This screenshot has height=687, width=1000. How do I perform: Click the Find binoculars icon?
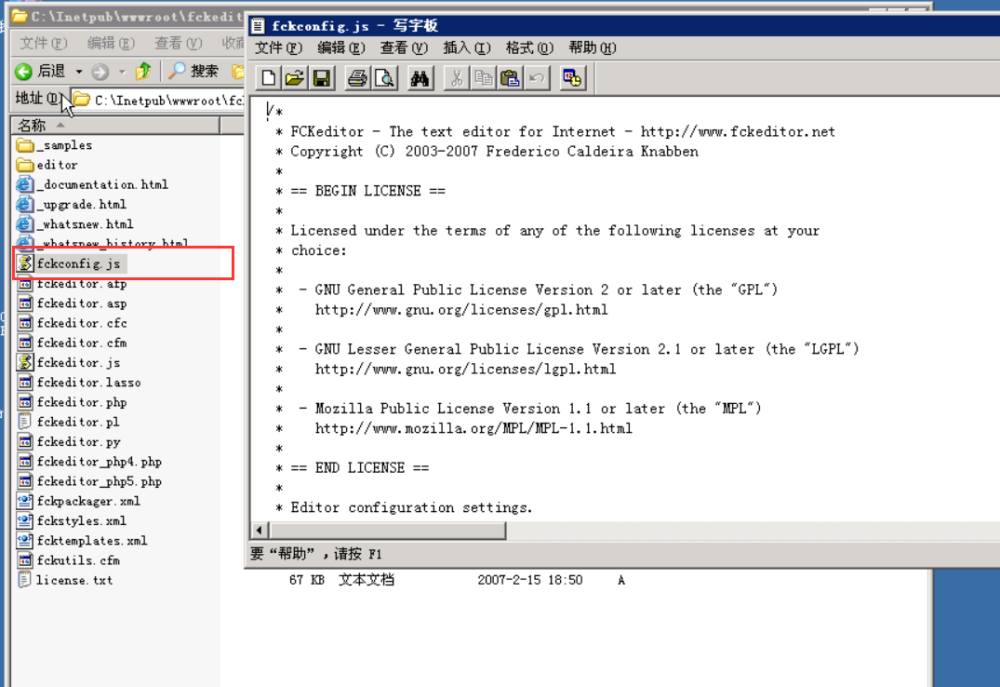pos(420,78)
